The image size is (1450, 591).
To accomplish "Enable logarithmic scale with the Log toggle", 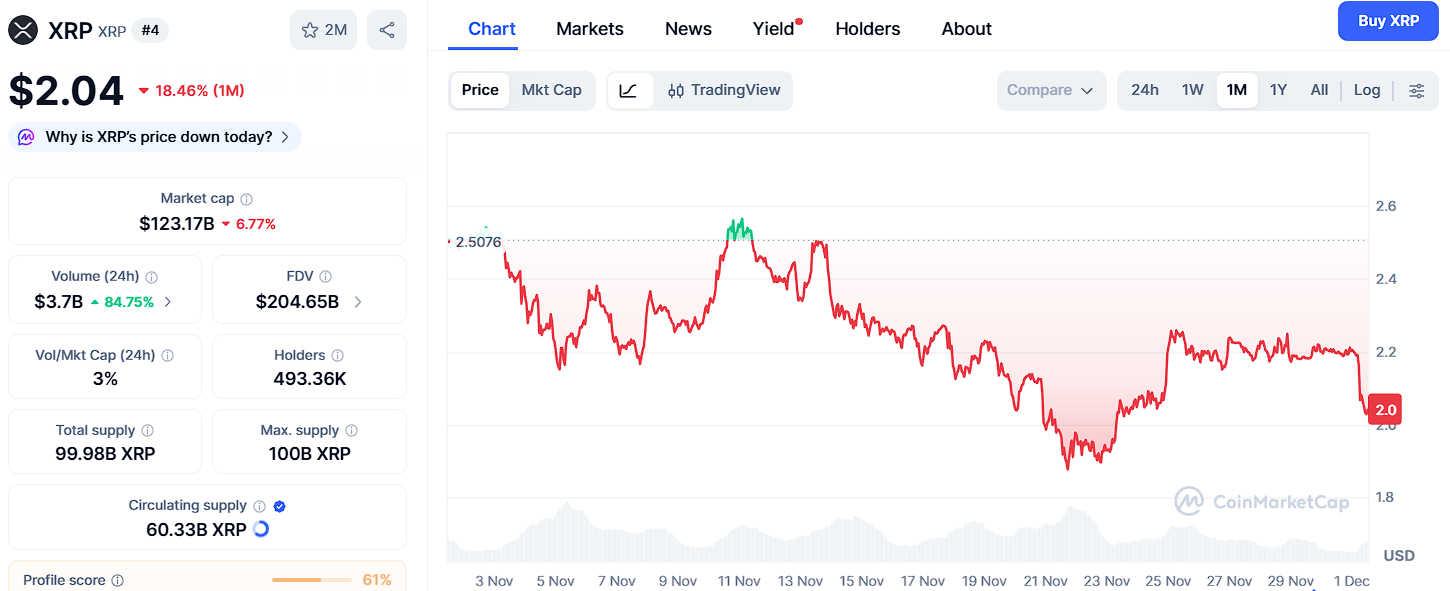I will [x=1367, y=89].
